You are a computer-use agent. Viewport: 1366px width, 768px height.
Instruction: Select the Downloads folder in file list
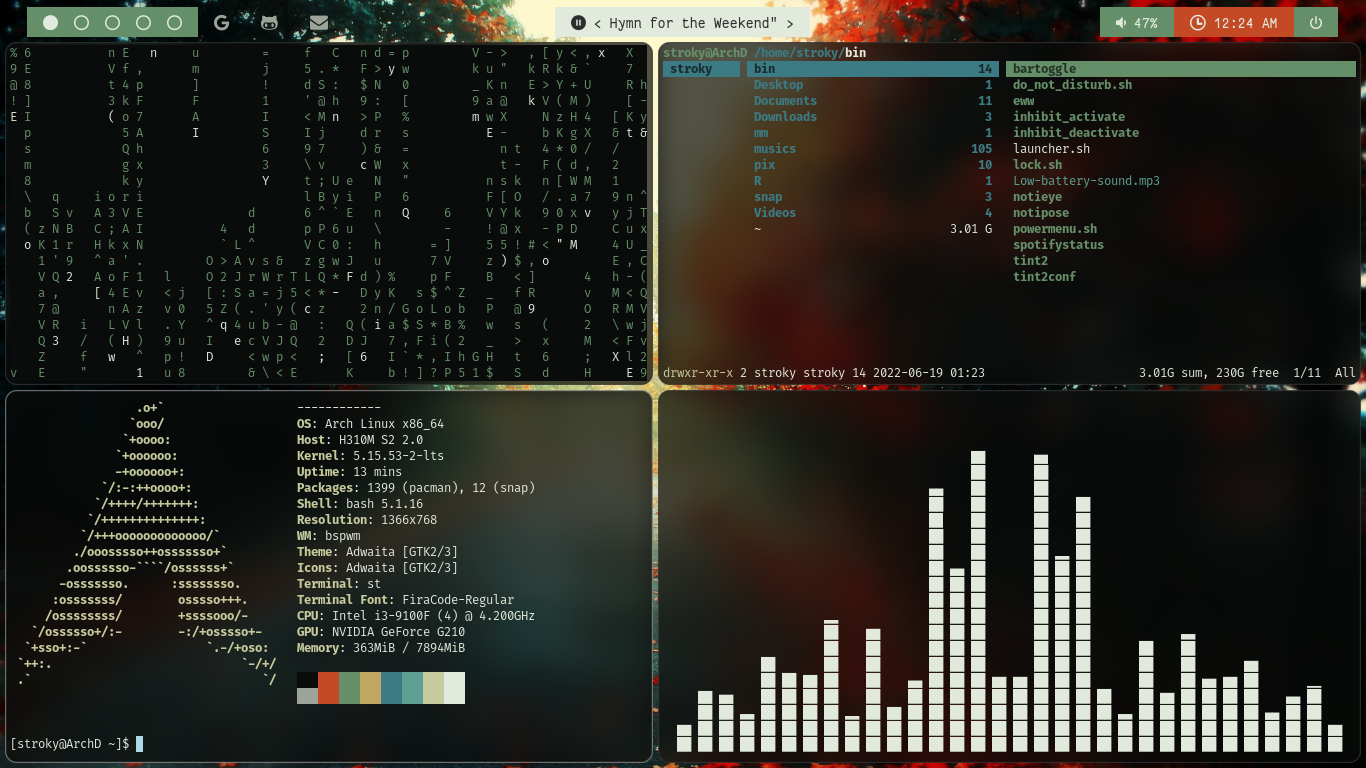click(785, 117)
